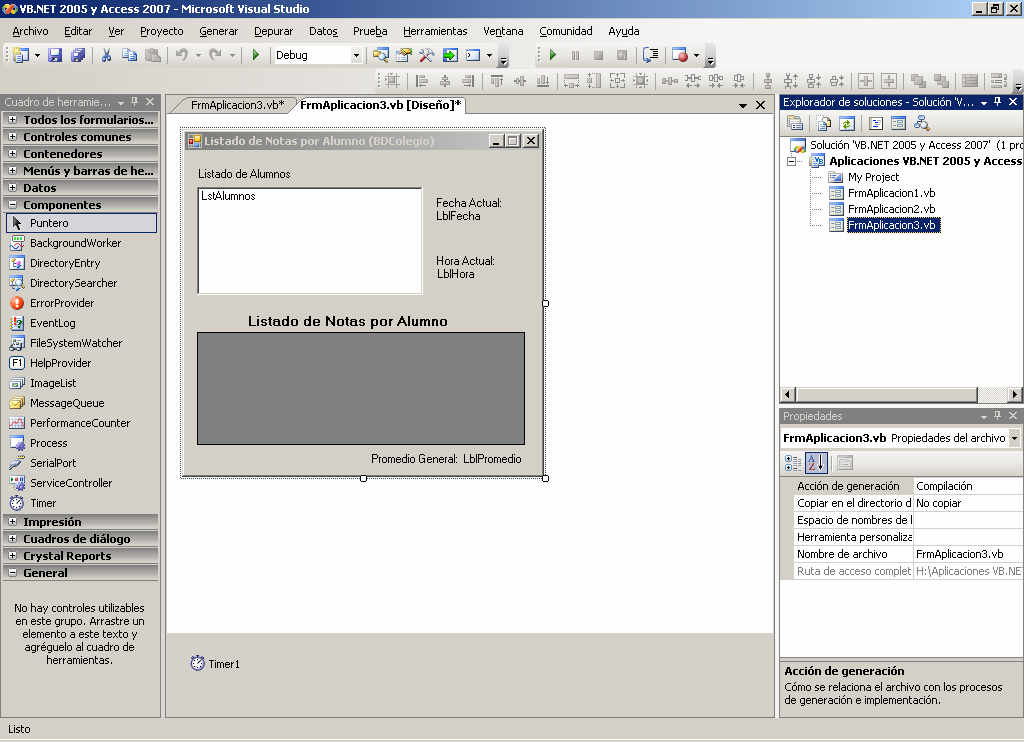This screenshot has width=1024, height=742.
Task: Start debugging with the green play icon
Action: pyautogui.click(x=256, y=56)
